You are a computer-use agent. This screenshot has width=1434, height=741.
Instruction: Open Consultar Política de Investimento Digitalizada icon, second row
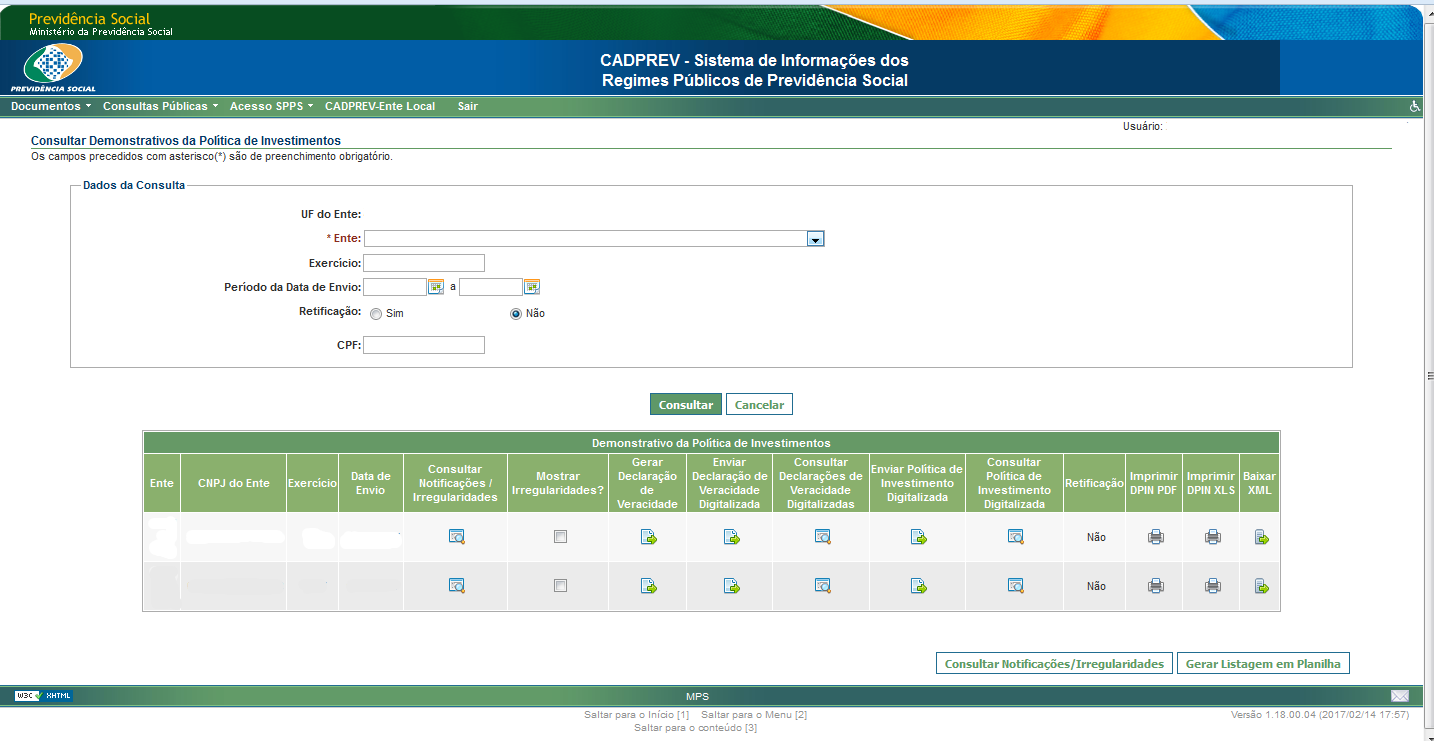coord(1015,586)
